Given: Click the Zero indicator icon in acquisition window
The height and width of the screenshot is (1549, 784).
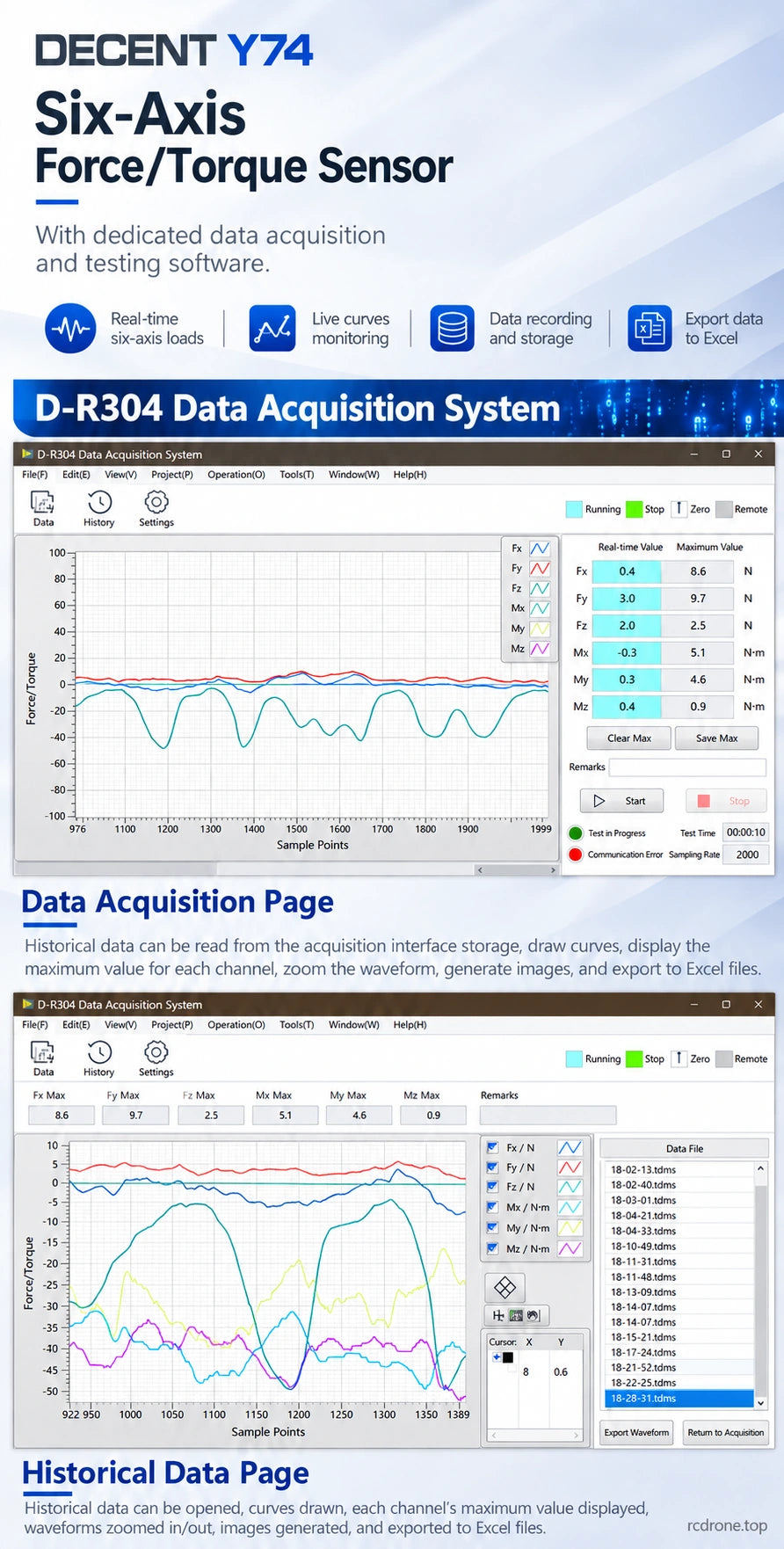Looking at the screenshot, I should point(679,509).
